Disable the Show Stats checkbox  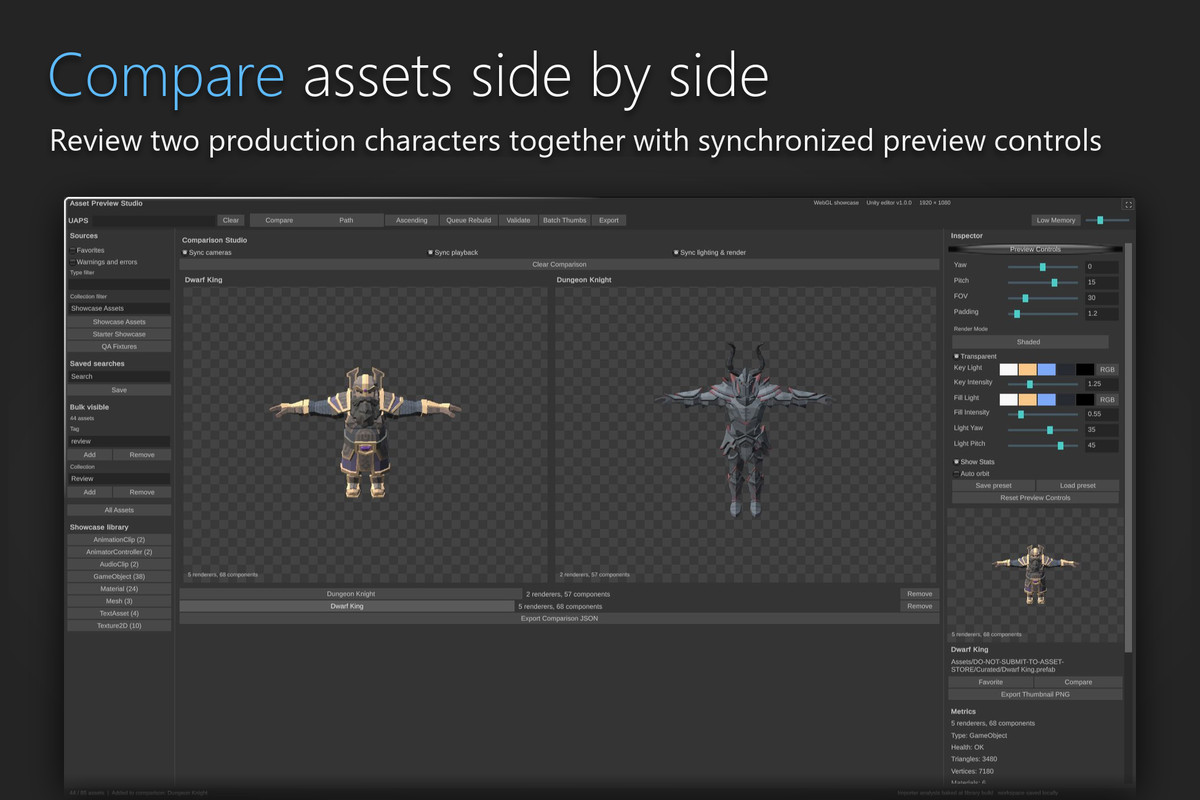956,462
